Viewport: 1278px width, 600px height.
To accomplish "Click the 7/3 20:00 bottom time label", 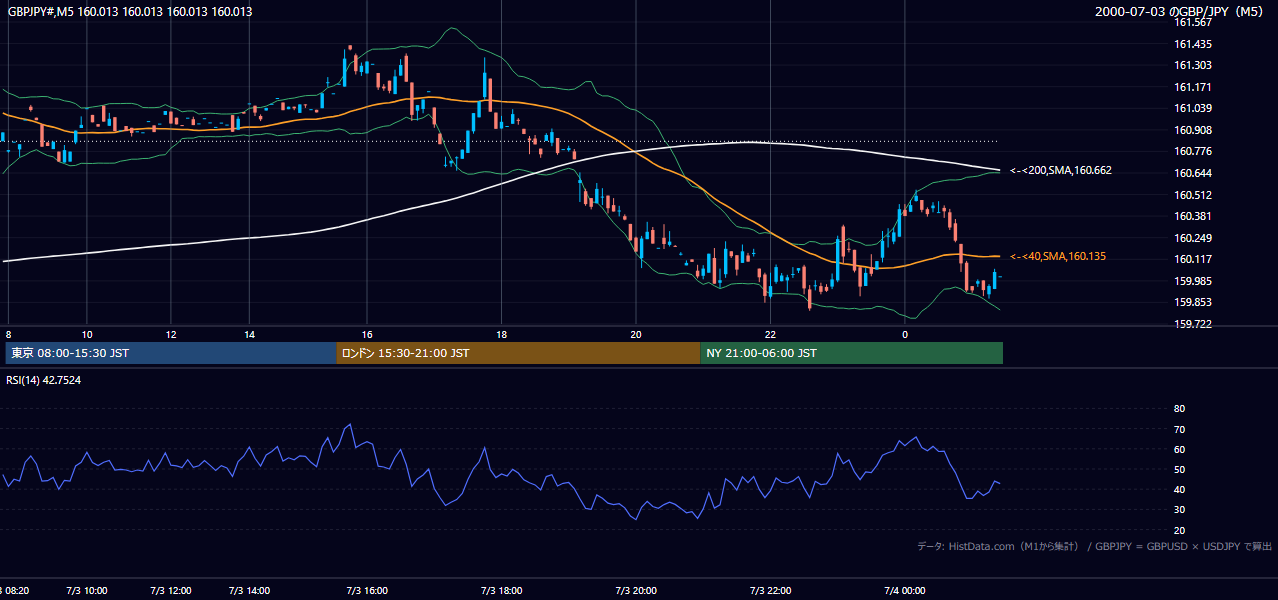I will [x=636, y=591].
